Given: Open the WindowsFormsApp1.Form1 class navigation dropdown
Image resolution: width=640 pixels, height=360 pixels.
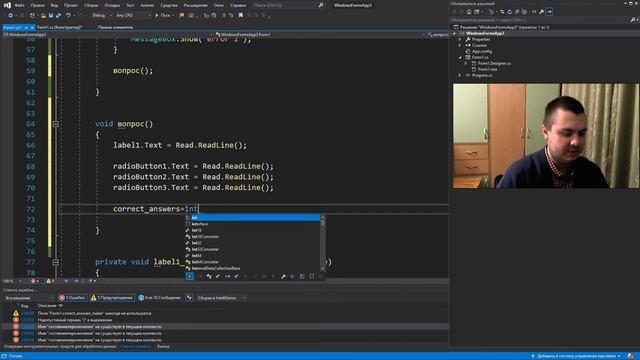Looking at the screenshot, I should coord(320,35).
